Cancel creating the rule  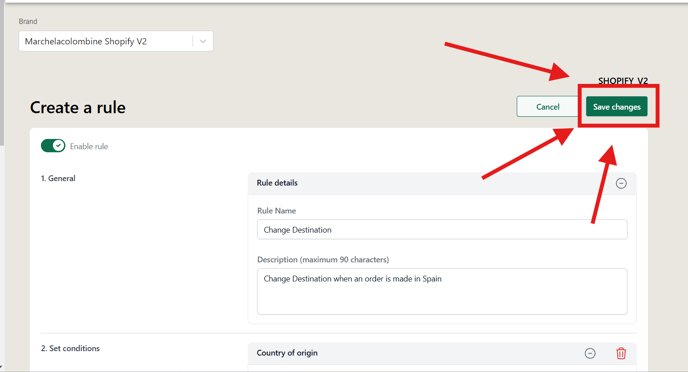(548, 107)
